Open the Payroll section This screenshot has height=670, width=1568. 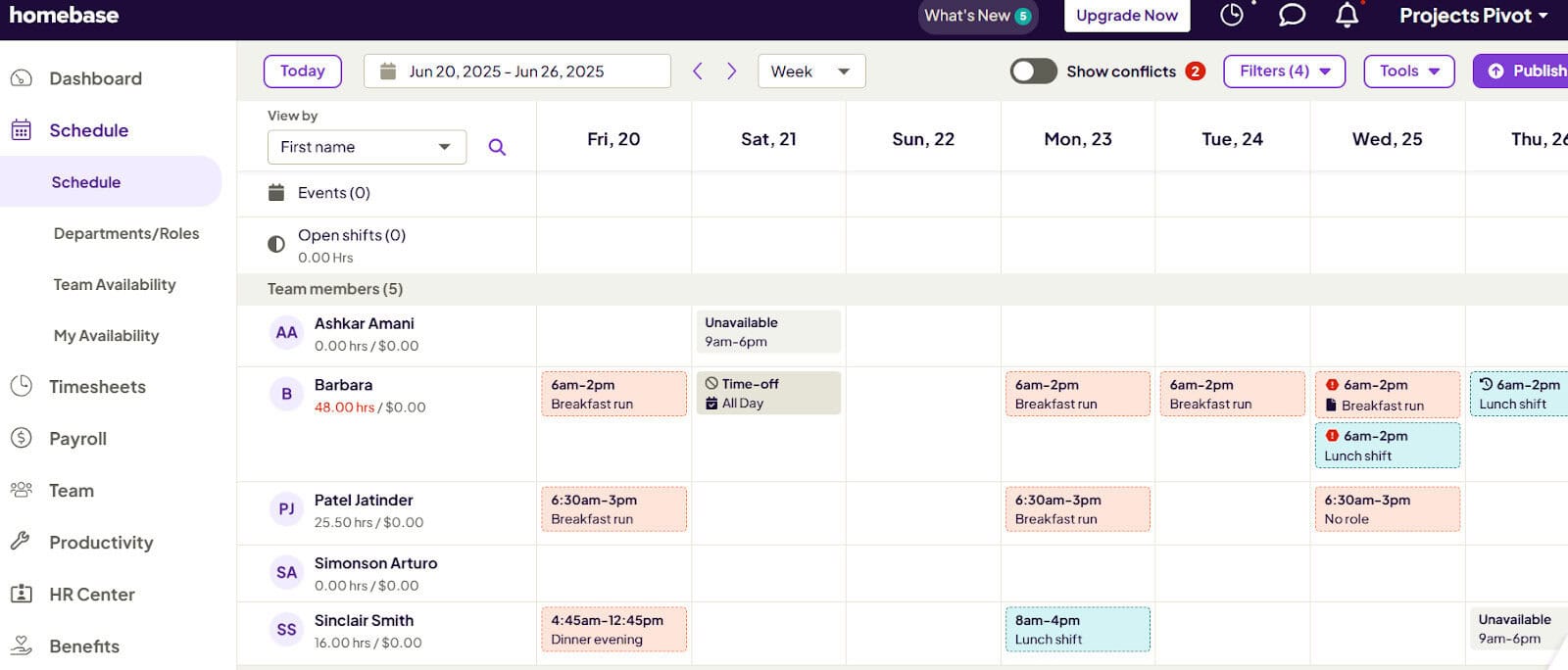pyautogui.click(x=77, y=438)
